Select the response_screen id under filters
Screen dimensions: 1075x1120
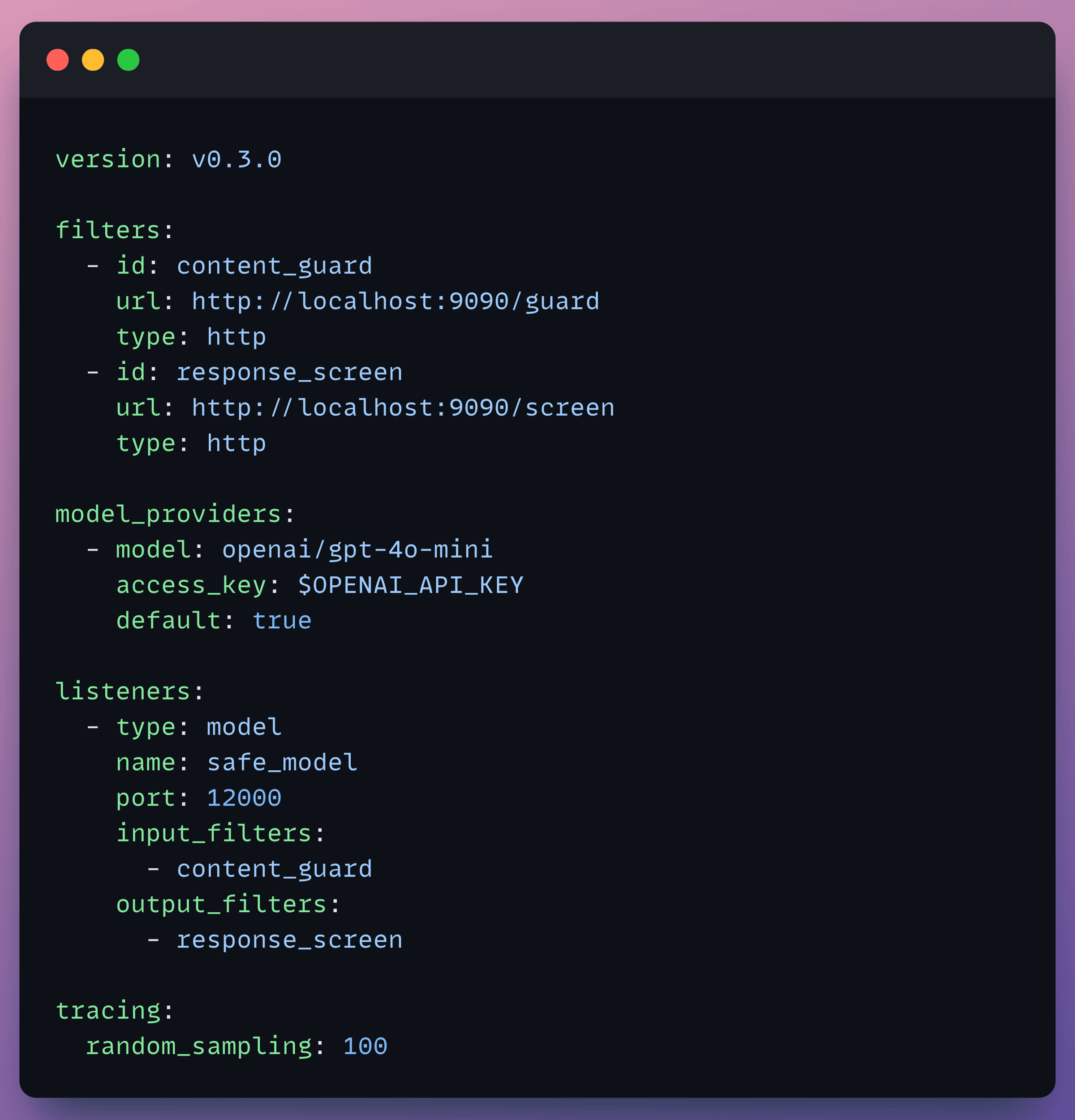coord(290,373)
